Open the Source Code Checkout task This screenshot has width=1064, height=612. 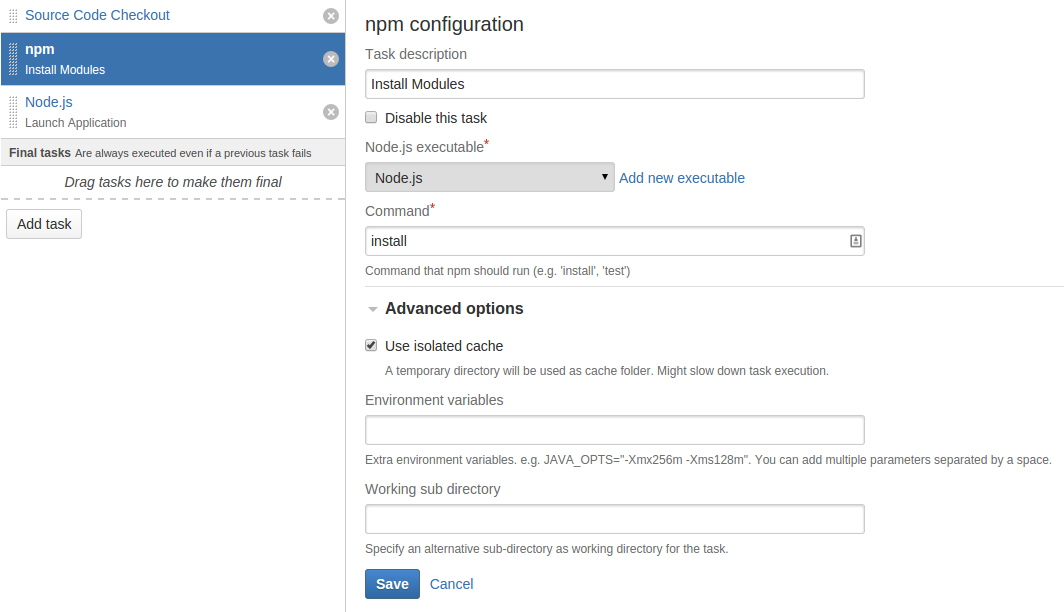pyautogui.click(x=97, y=15)
